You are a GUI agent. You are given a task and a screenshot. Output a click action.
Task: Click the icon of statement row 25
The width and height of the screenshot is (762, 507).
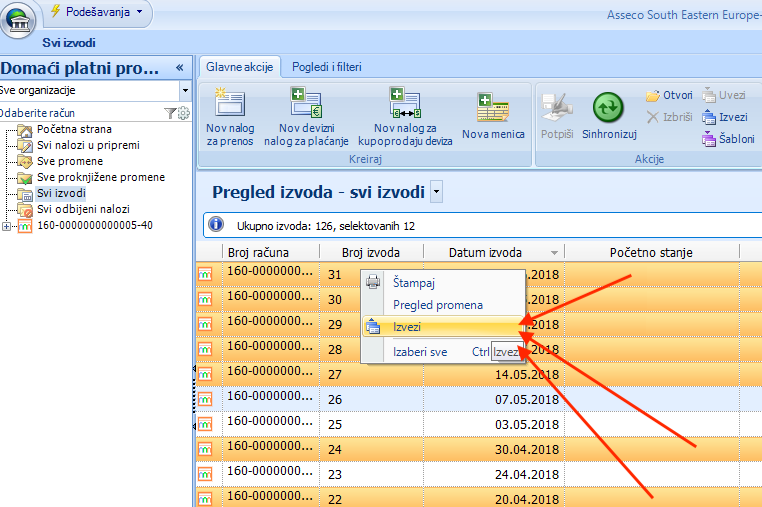pyautogui.click(x=205, y=424)
